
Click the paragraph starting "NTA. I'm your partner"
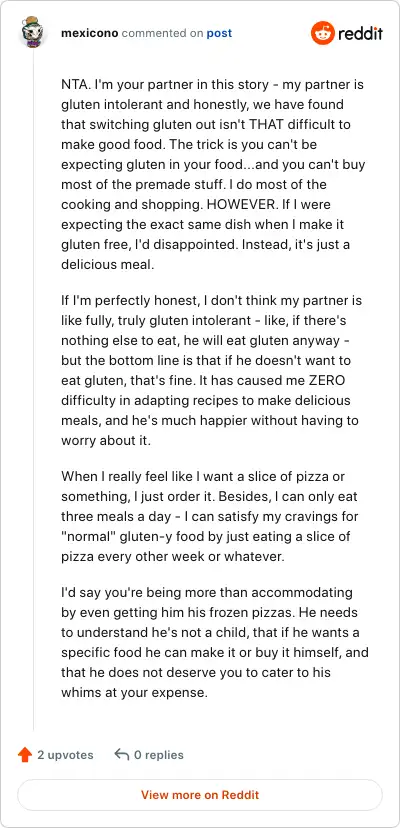click(213, 174)
